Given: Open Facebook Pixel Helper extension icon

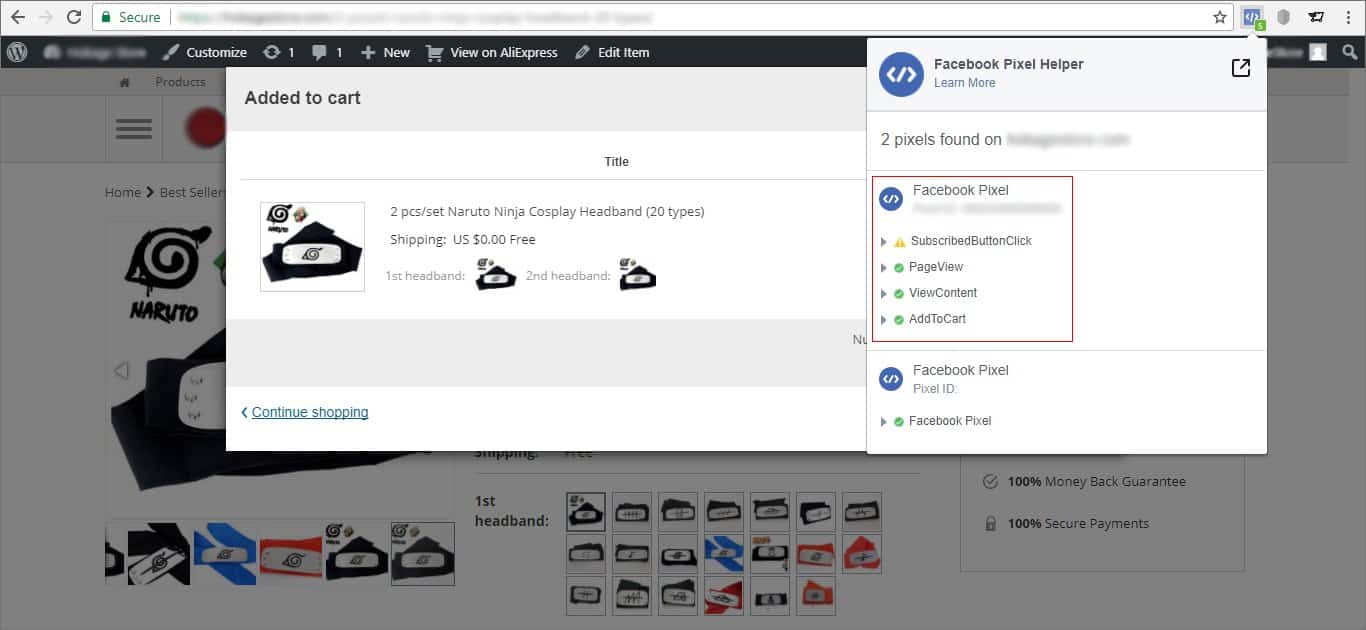Looking at the screenshot, I should 1252,17.
